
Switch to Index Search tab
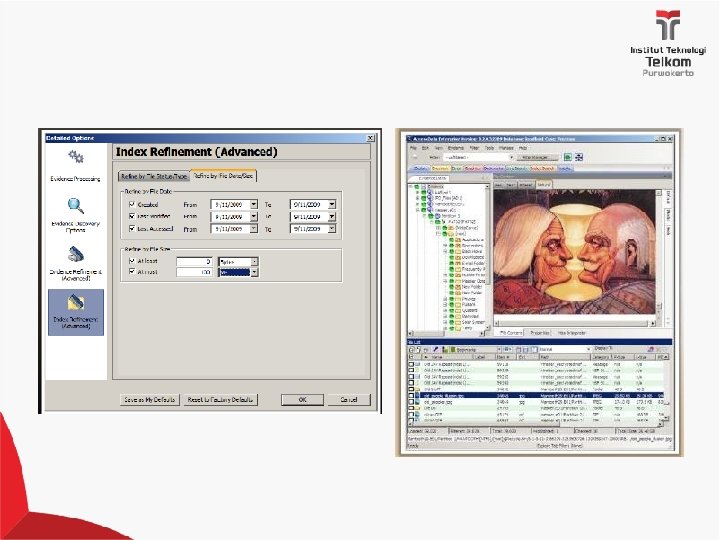click(x=543, y=169)
